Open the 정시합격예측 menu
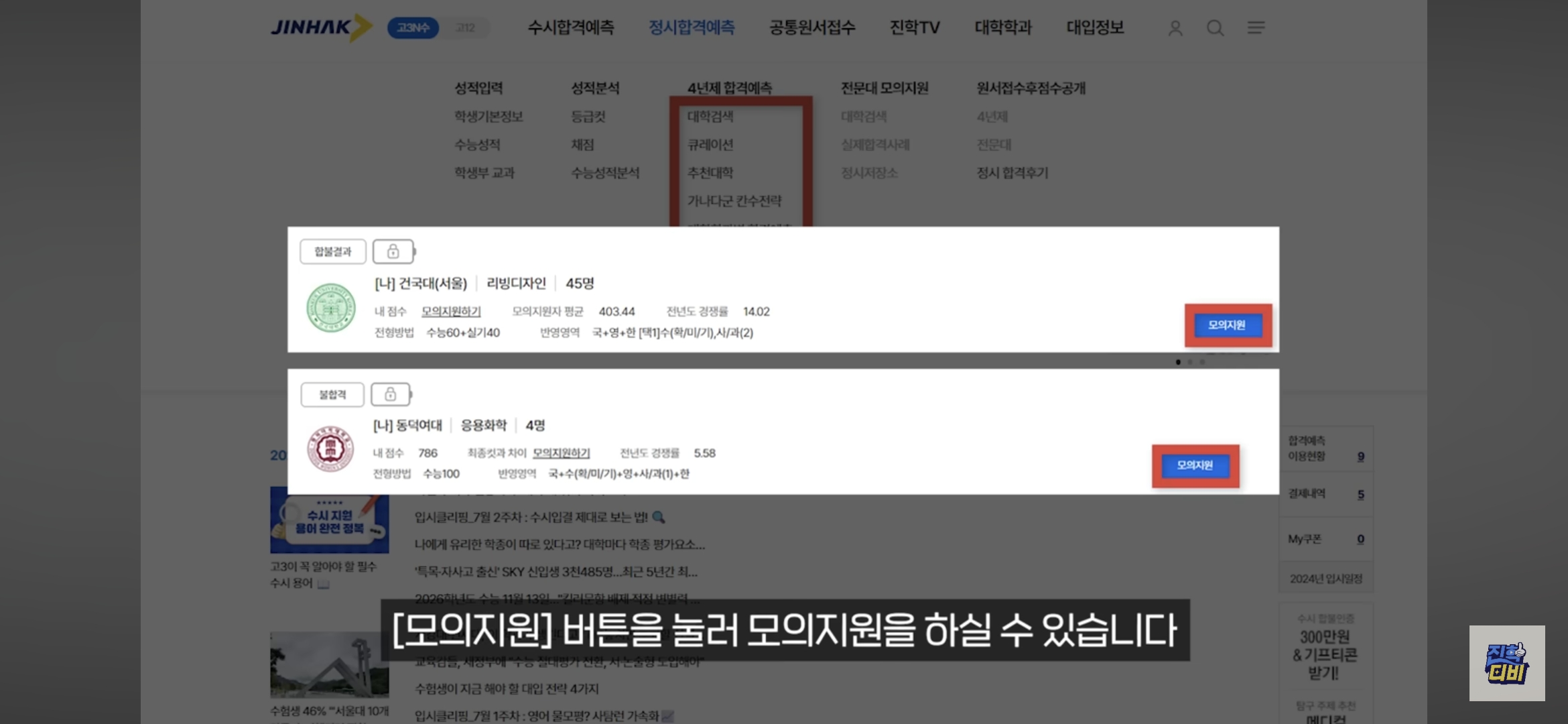Image resolution: width=1568 pixels, height=724 pixels. 692,27
